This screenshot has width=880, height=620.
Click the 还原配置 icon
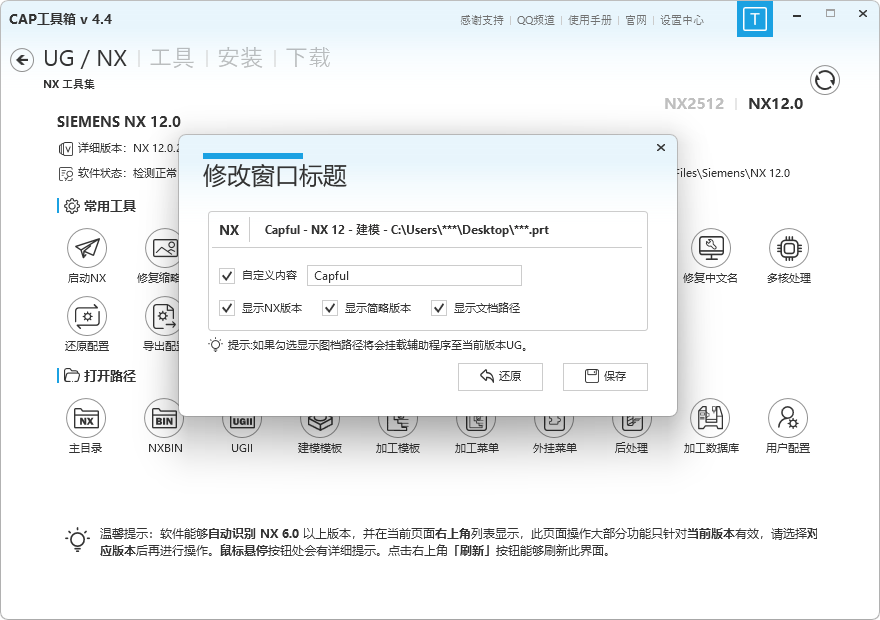coord(87,318)
